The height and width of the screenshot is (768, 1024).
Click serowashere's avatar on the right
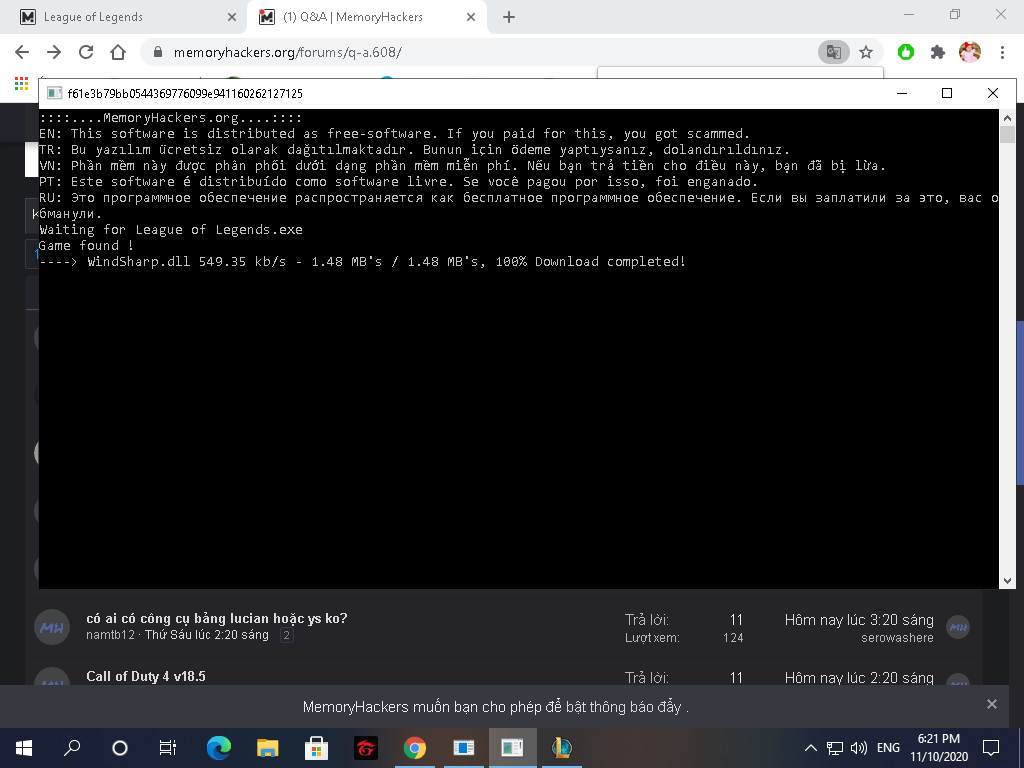click(958, 628)
